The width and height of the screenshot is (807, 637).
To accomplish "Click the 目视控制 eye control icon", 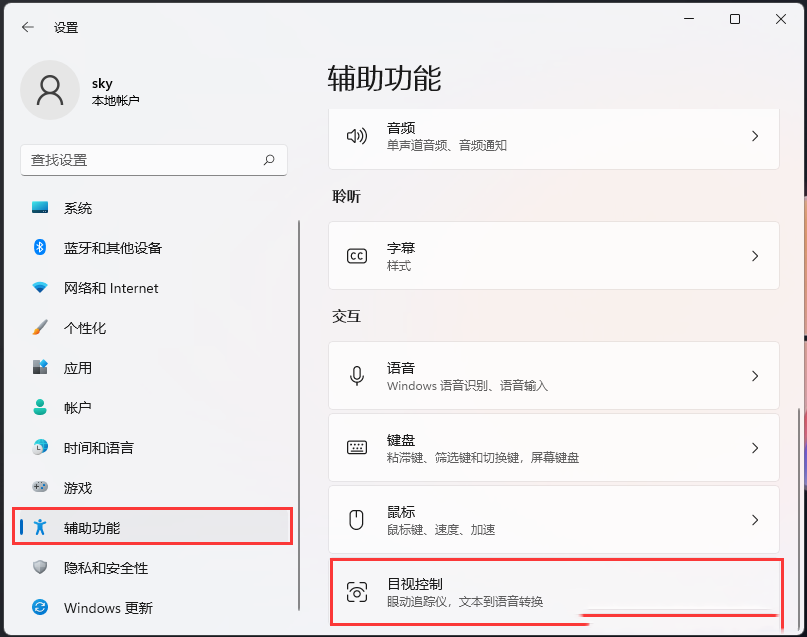I will point(356,592).
